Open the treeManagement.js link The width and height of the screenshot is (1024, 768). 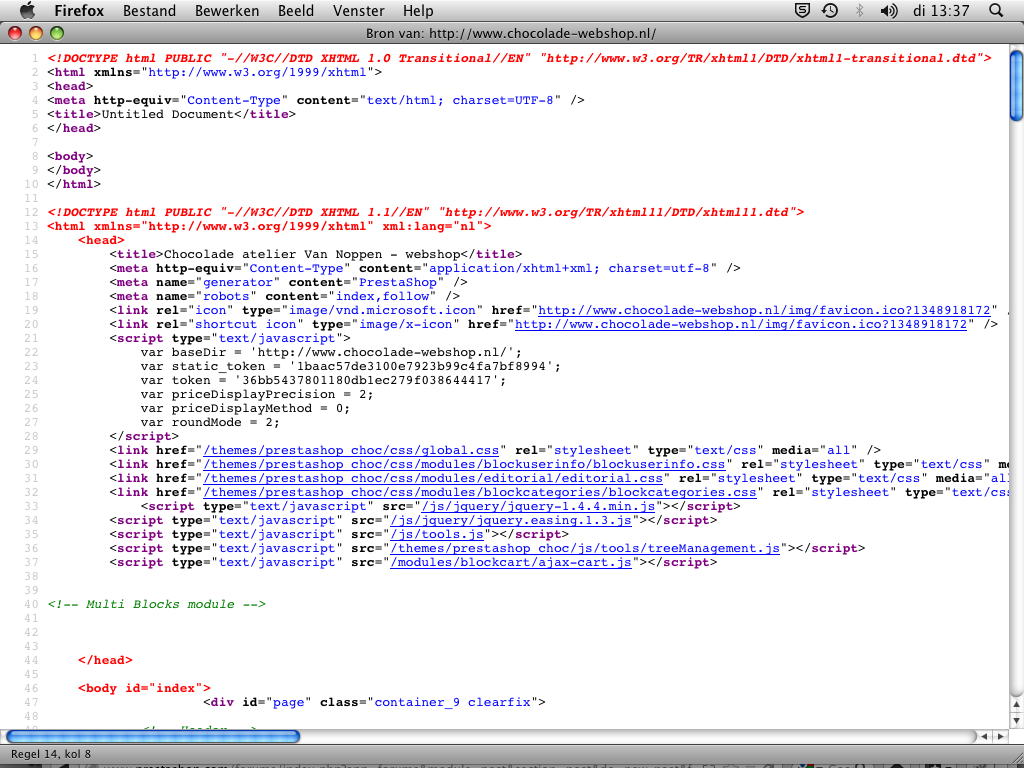click(x=585, y=549)
